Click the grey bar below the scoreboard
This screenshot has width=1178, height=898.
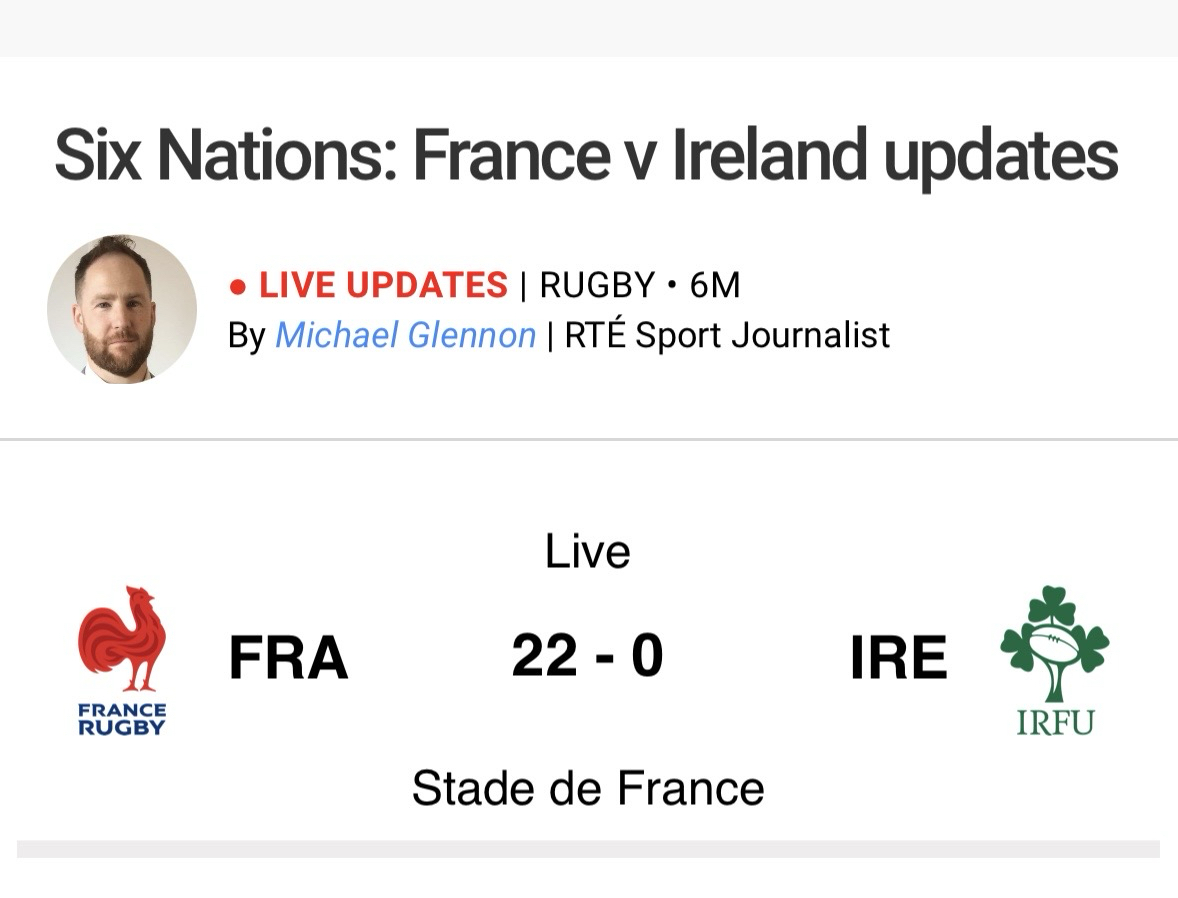[x=588, y=849]
